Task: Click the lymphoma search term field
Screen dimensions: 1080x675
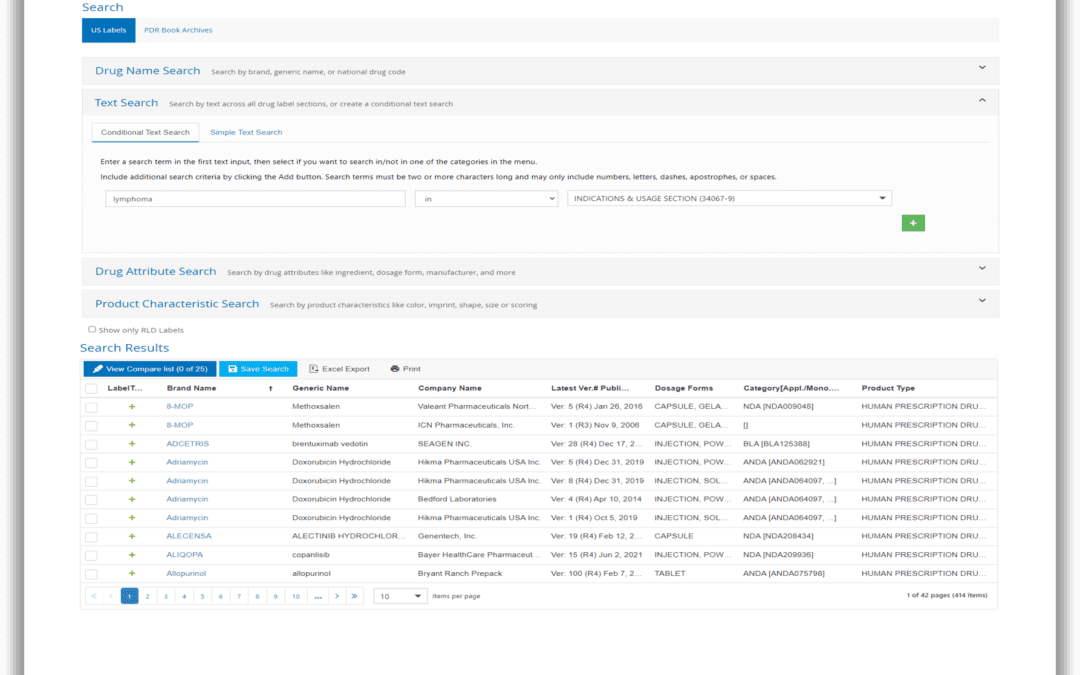Action: (255, 198)
